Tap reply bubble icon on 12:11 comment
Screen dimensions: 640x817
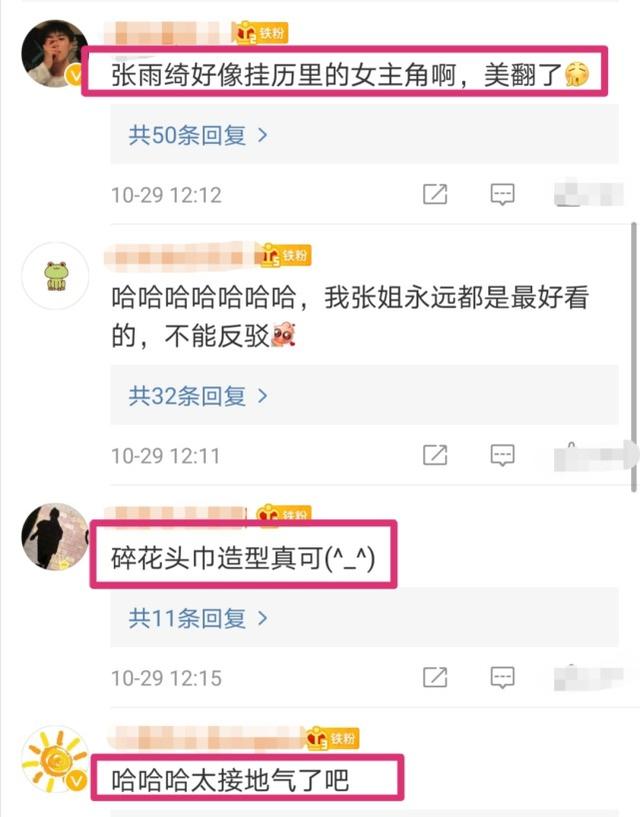point(502,455)
